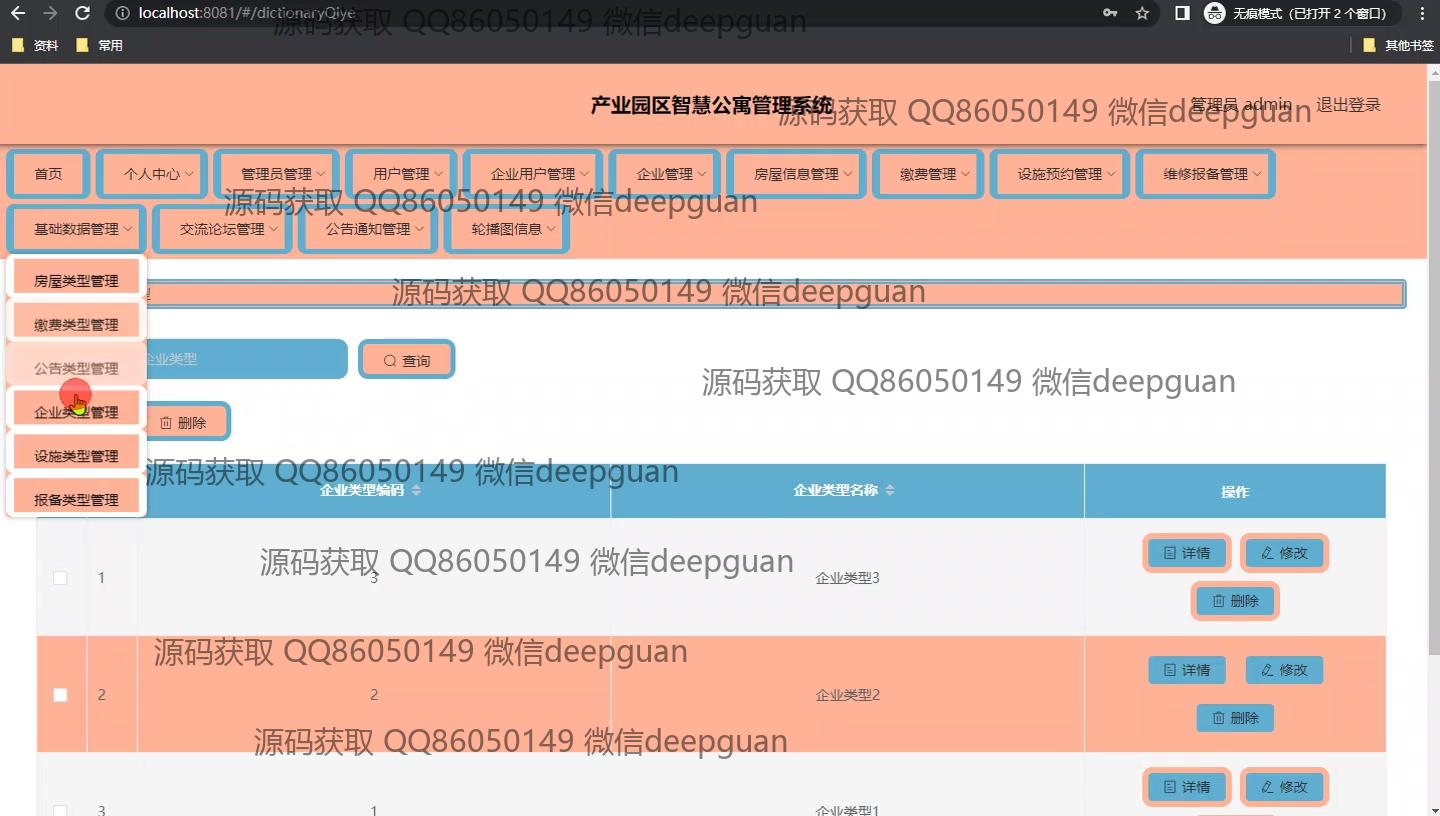
Task: Click the 企业类型2 name cell
Action: [847, 695]
